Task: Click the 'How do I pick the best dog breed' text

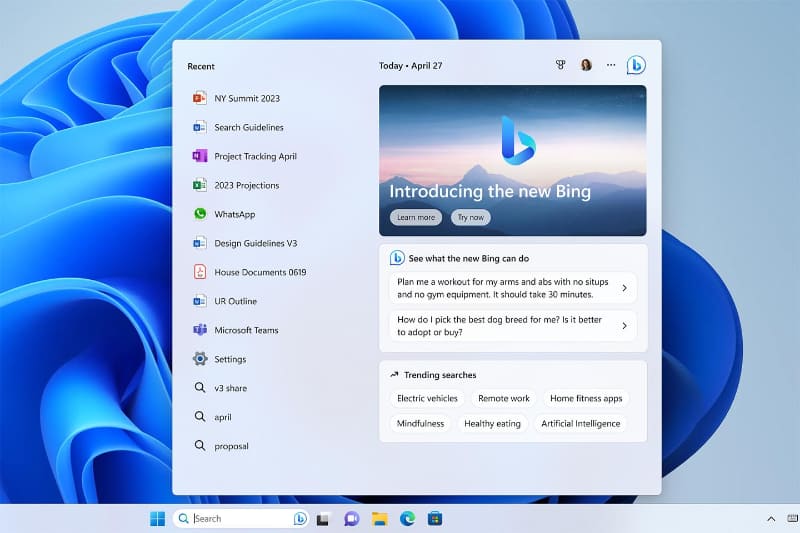Action: [x=499, y=326]
